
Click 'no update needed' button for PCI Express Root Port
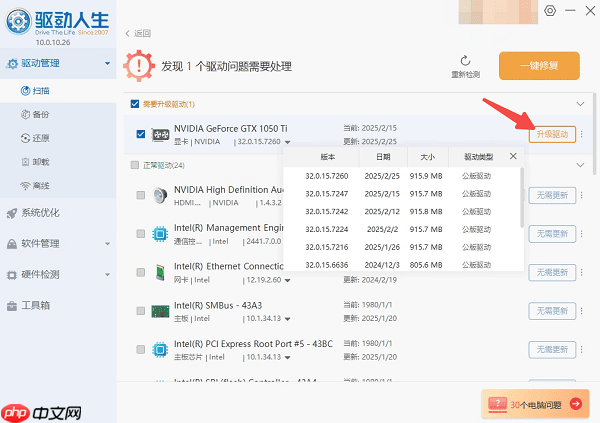click(552, 350)
